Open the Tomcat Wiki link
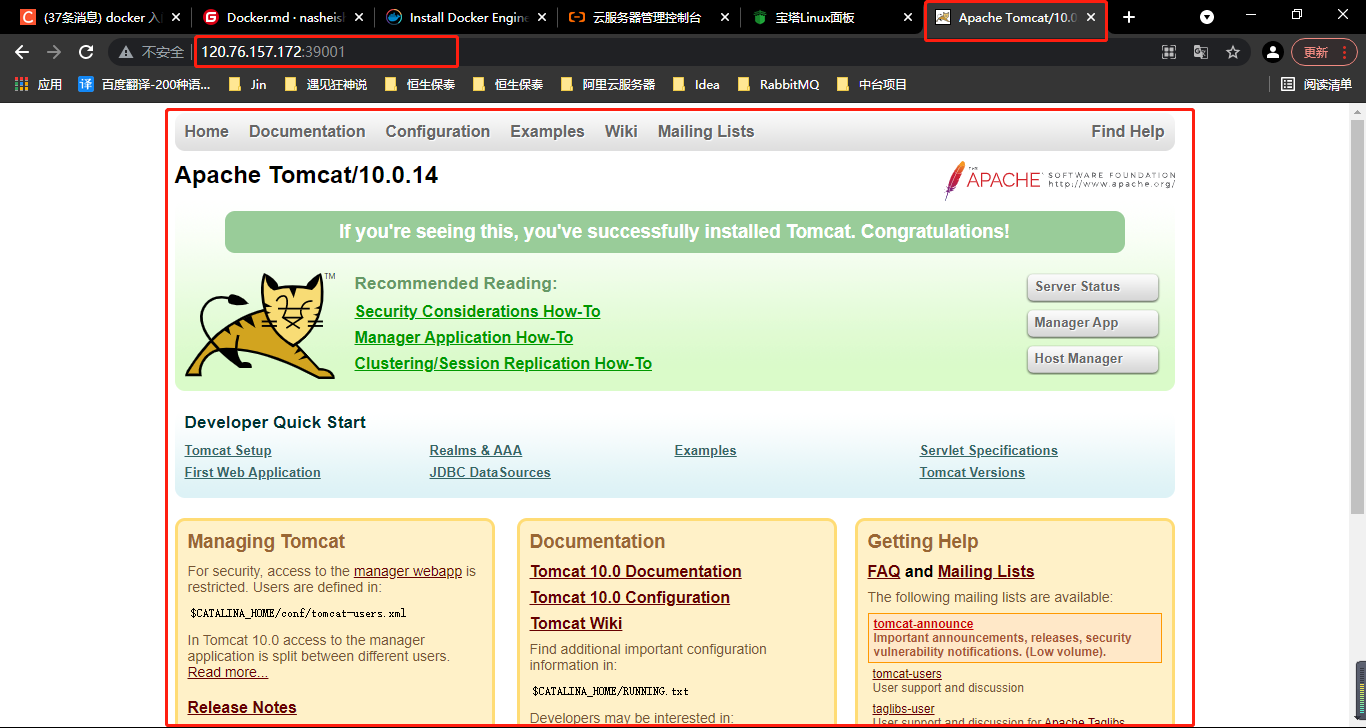 tap(576, 623)
